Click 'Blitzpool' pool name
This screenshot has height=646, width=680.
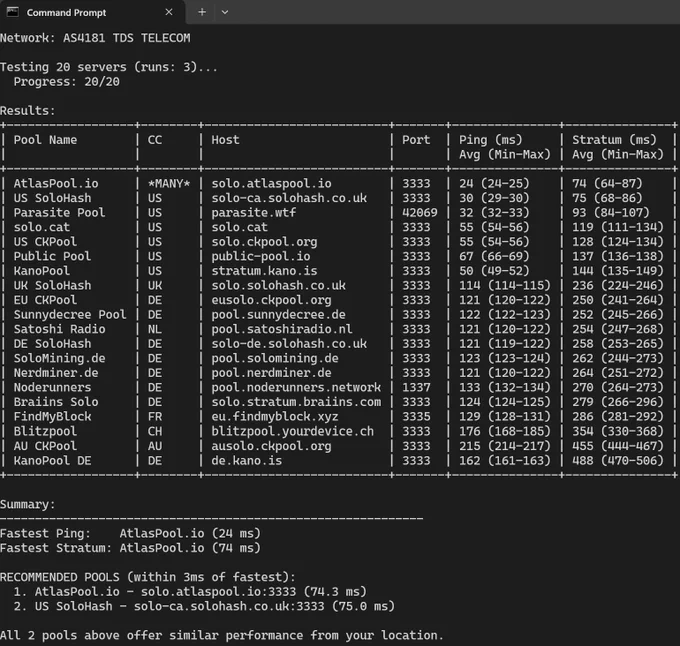pos(45,431)
